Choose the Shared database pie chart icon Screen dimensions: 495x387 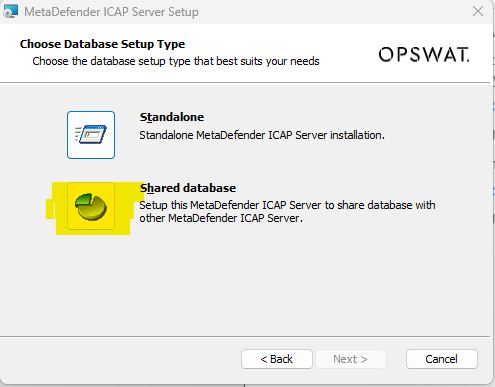pos(91,206)
